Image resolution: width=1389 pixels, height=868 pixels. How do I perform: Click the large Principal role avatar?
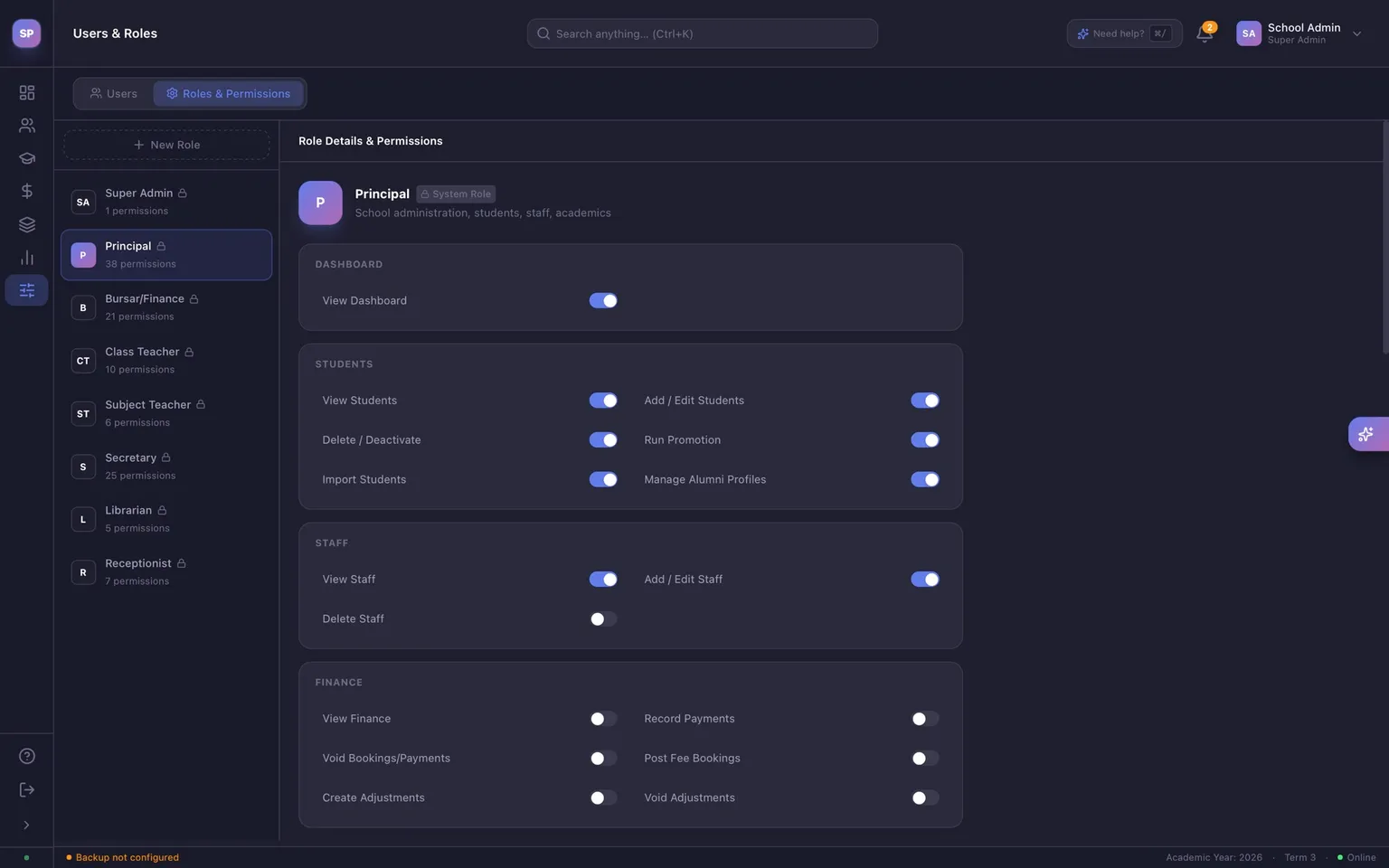click(320, 203)
